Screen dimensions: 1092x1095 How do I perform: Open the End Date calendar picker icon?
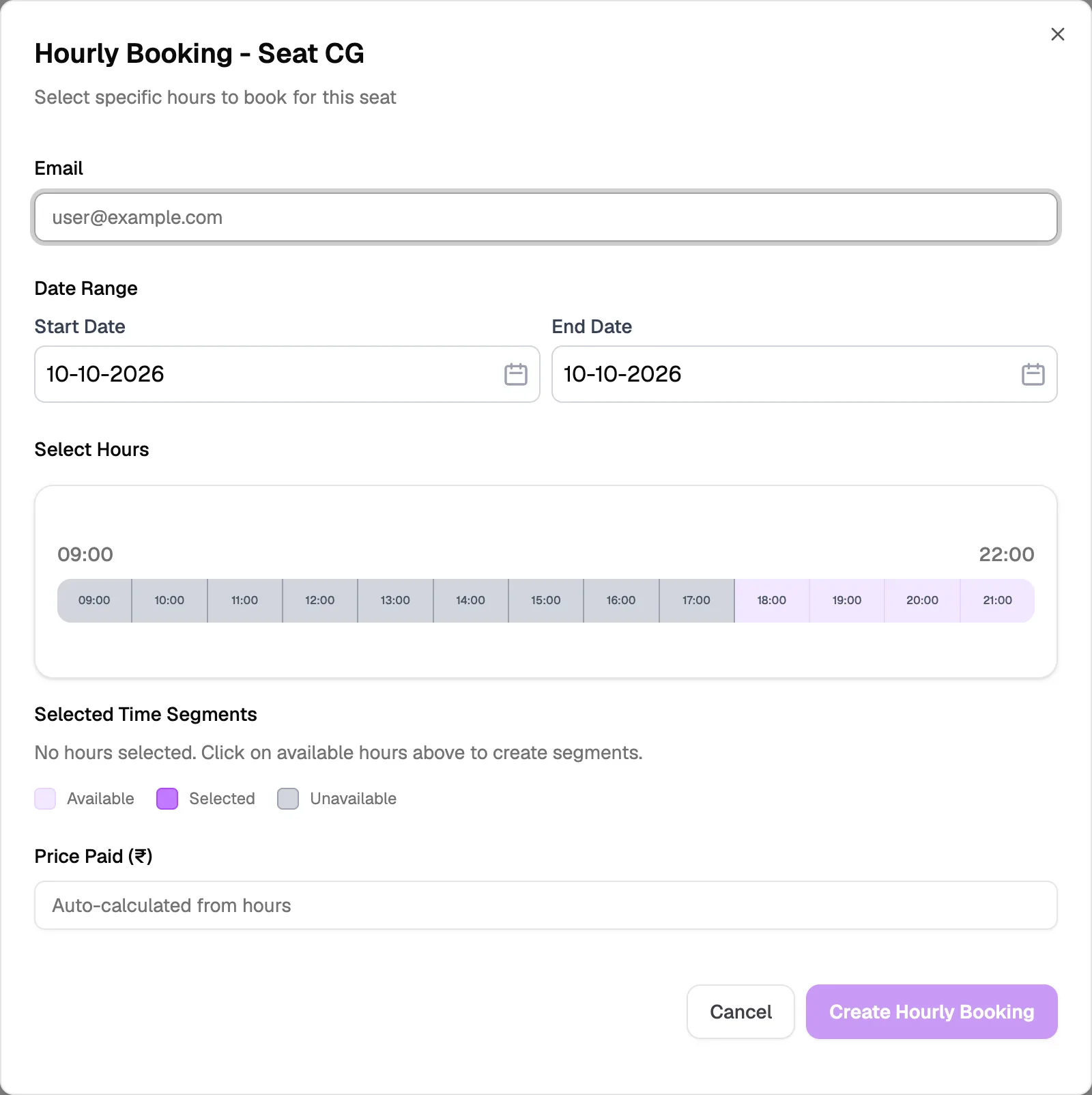(x=1033, y=374)
